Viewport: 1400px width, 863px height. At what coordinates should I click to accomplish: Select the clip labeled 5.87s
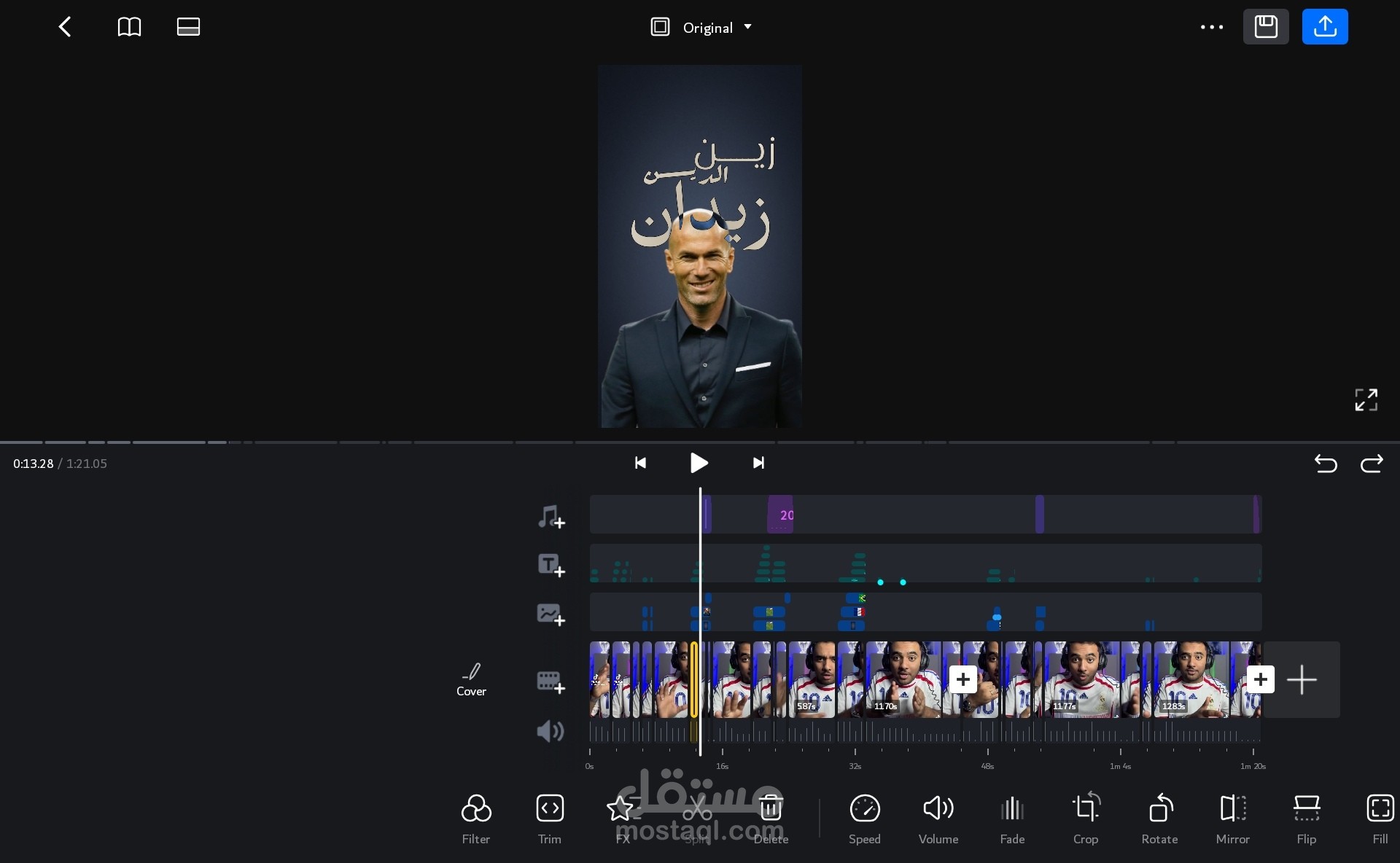(812, 679)
